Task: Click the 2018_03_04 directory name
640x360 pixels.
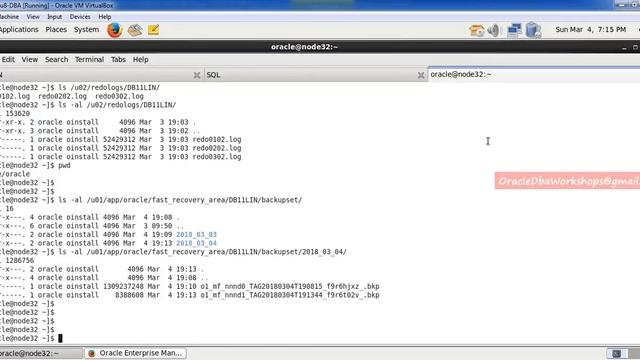Action: pyautogui.click(x=196, y=243)
